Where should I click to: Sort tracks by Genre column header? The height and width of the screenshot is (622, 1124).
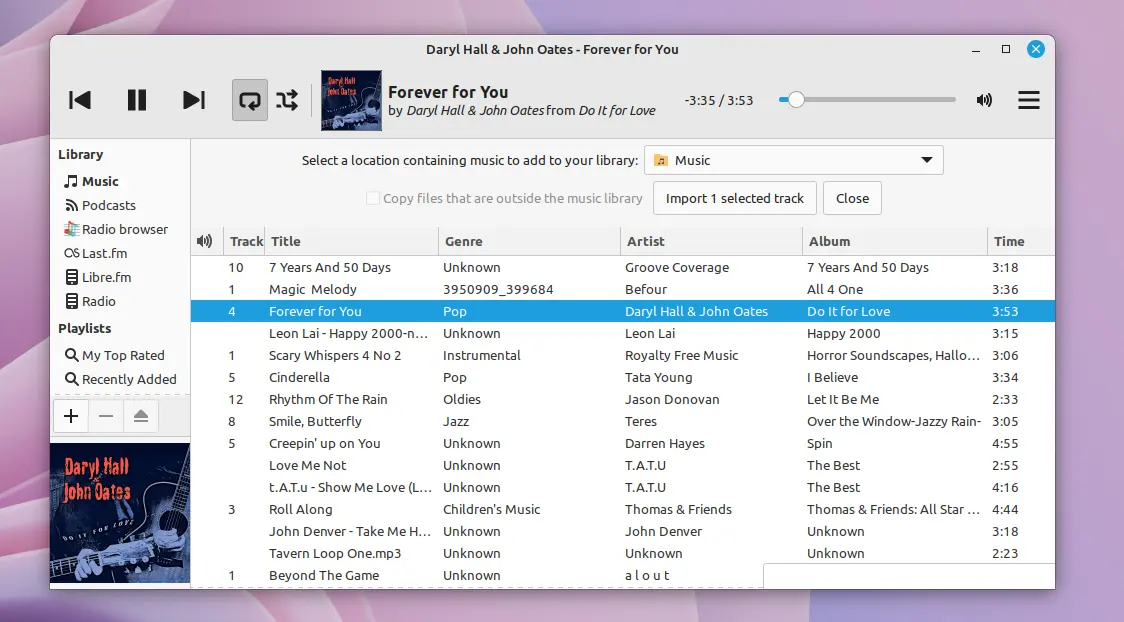pyautogui.click(x=464, y=241)
